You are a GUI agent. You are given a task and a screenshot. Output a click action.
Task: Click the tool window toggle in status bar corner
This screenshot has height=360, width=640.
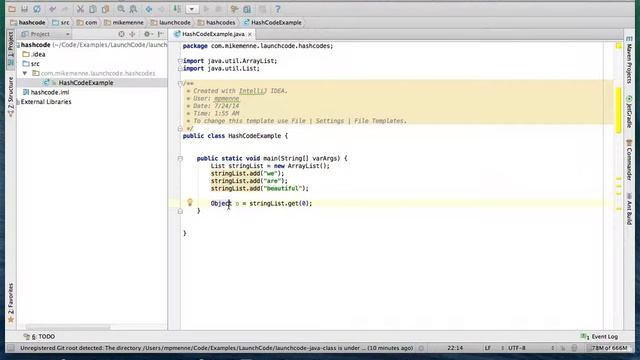(x=11, y=348)
